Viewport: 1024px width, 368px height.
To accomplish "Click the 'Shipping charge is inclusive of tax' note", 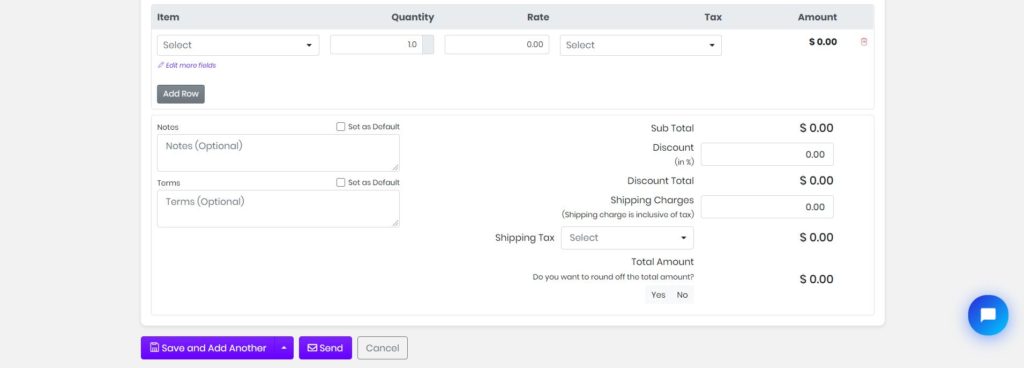I will [628, 215].
